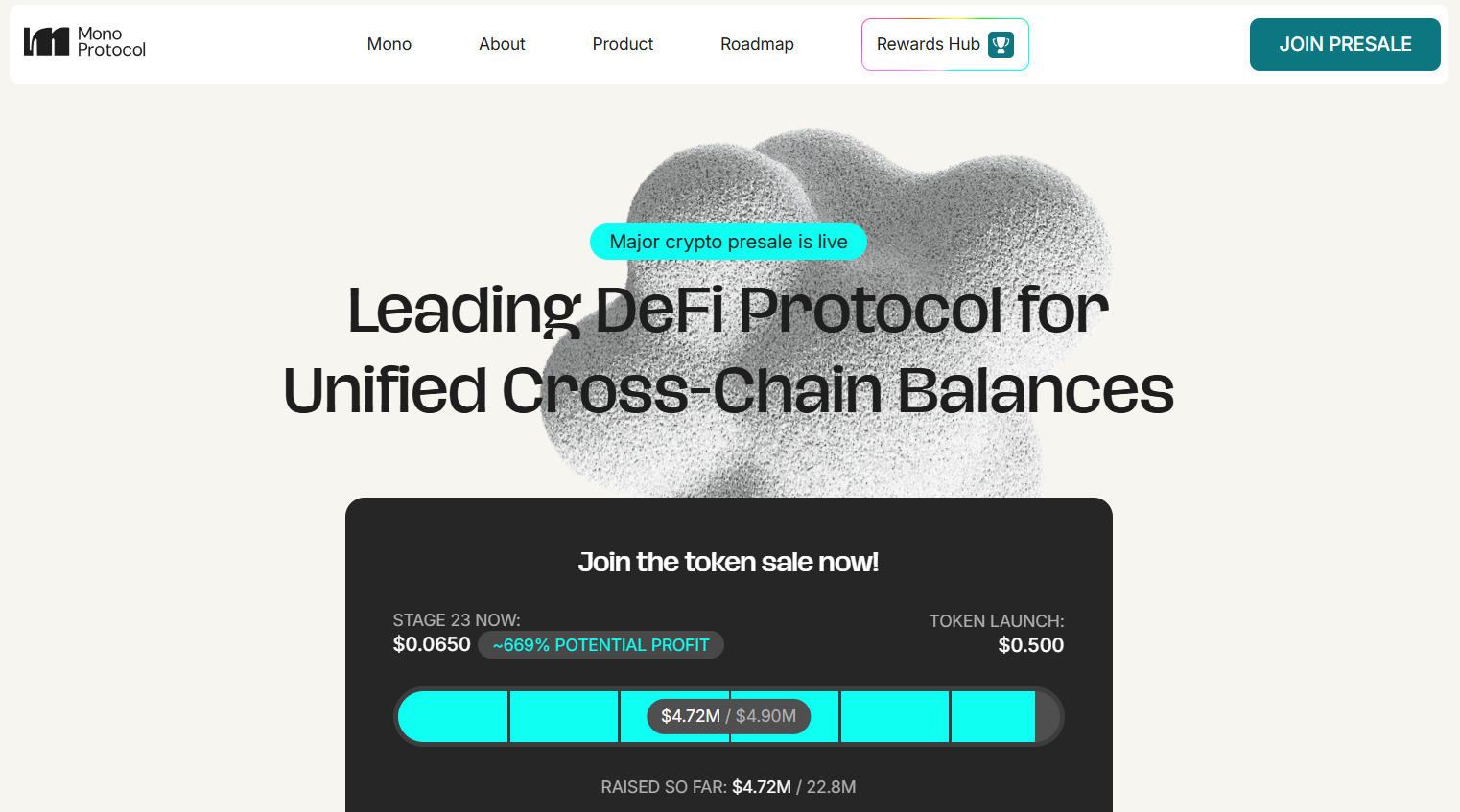
Task: Click the trophy icon inside Rewards Hub
Action: tap(1001, 44)
